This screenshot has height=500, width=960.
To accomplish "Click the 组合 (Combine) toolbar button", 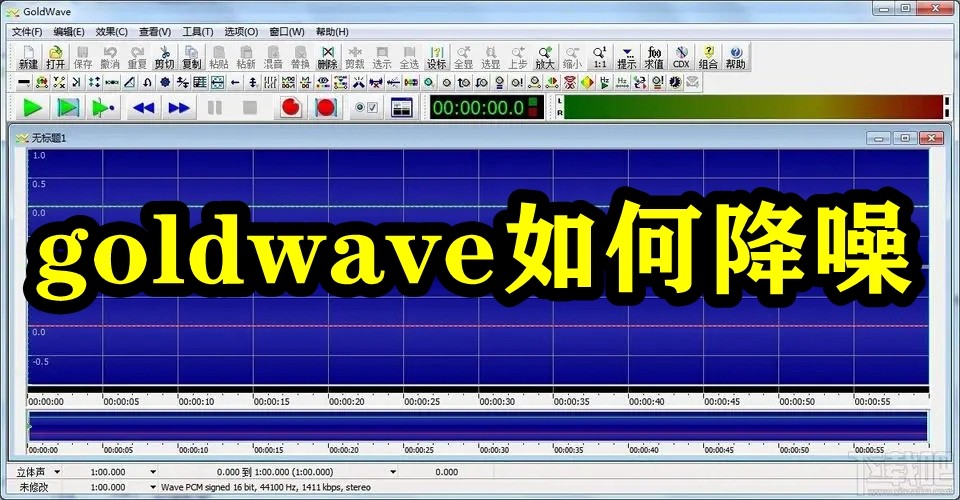I will (x=708, y=57).
